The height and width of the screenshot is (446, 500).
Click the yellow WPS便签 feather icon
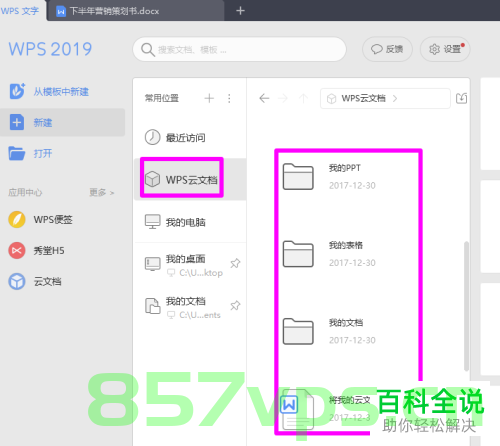click(x=17, y=220)
